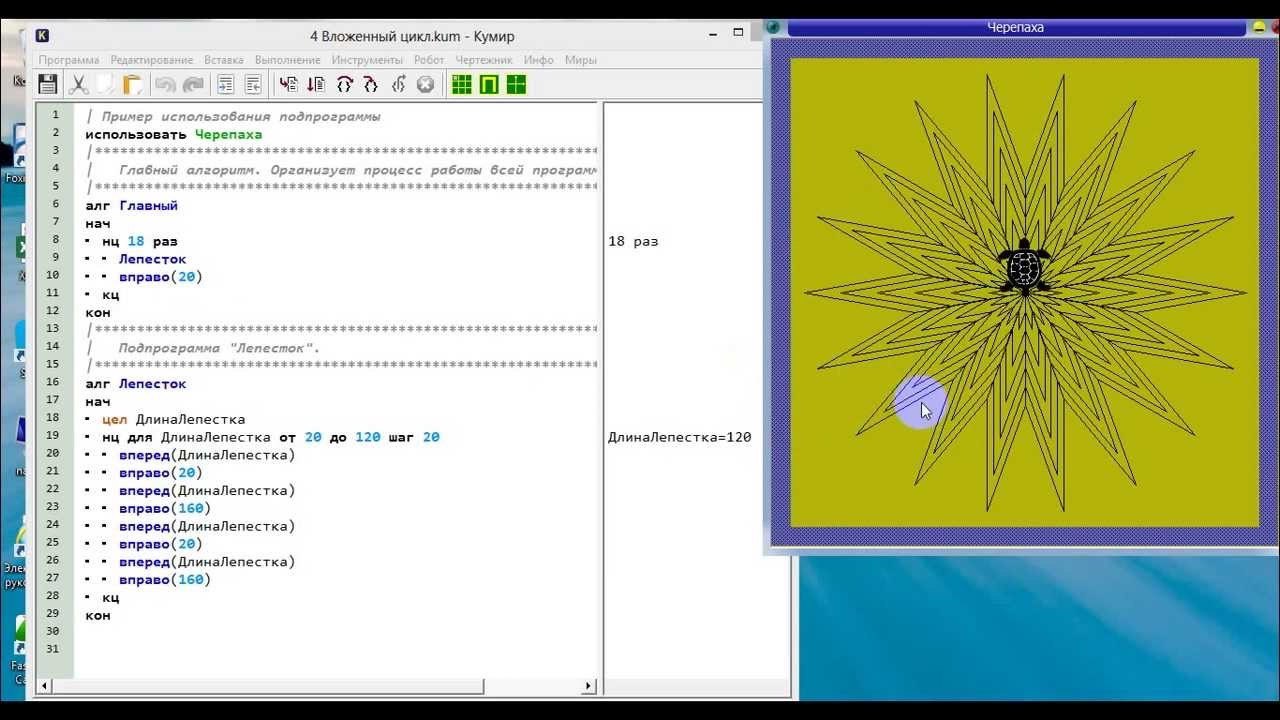The width and height of the screenshot is (1280, 720).
Task: Click the last green crosshair grid icon
Action: click(x=516, y=84)
